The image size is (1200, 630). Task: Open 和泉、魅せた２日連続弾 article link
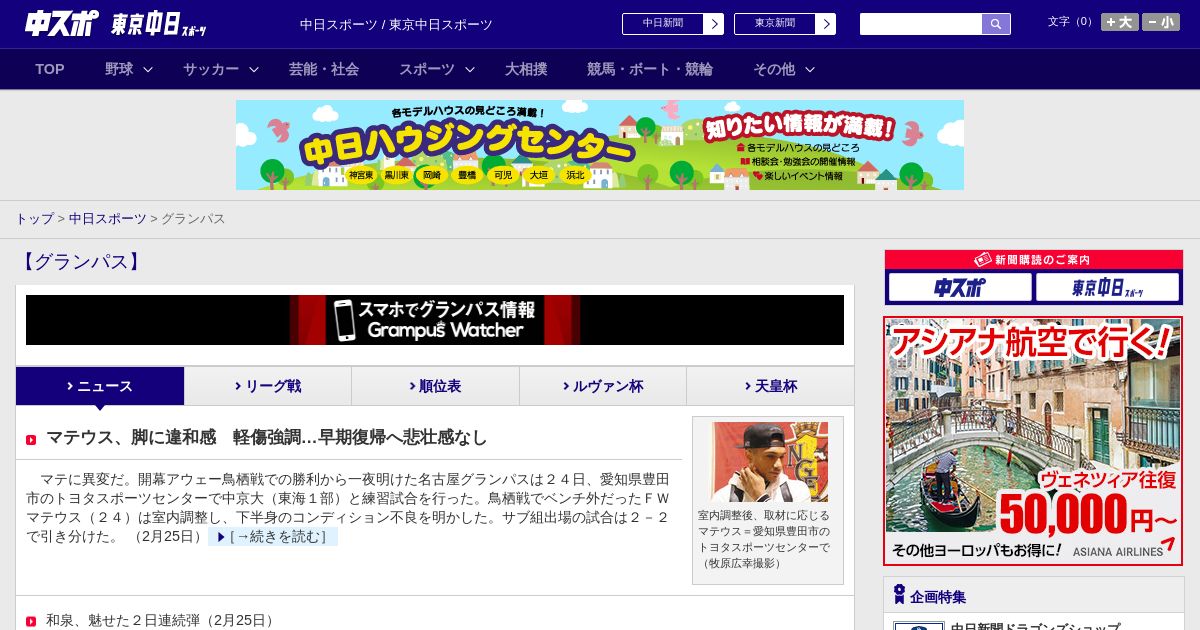click(x=162, y=621)
